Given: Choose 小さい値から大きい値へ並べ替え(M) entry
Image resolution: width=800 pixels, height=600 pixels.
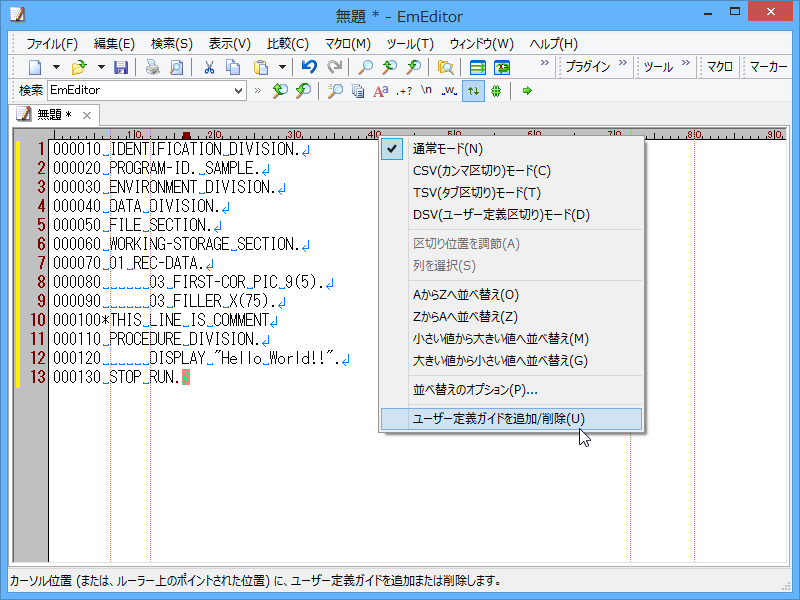Looking at the screenshot, I should coord(511,339).
